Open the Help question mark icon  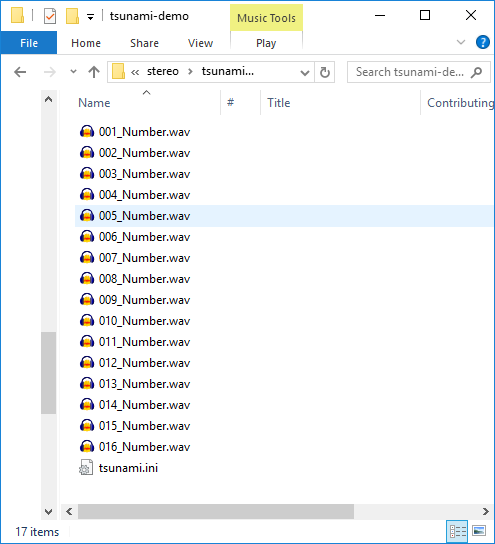[x=483, y=42]
